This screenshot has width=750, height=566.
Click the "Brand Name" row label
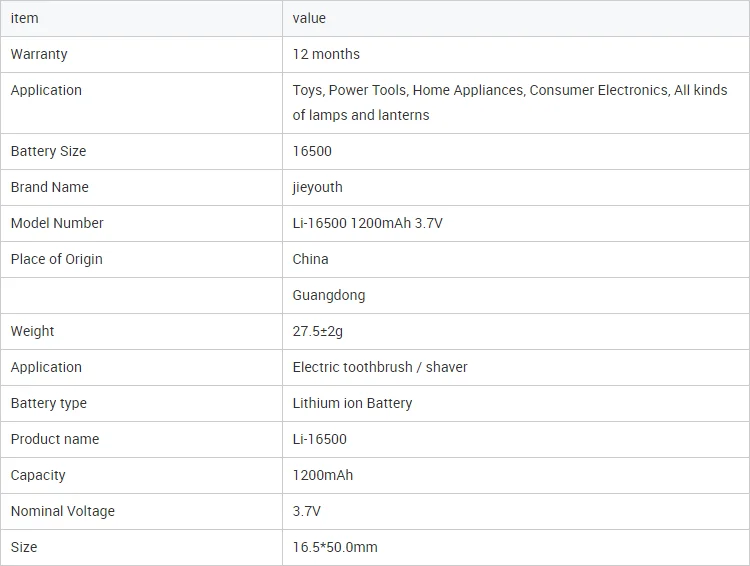pos(49,187)
